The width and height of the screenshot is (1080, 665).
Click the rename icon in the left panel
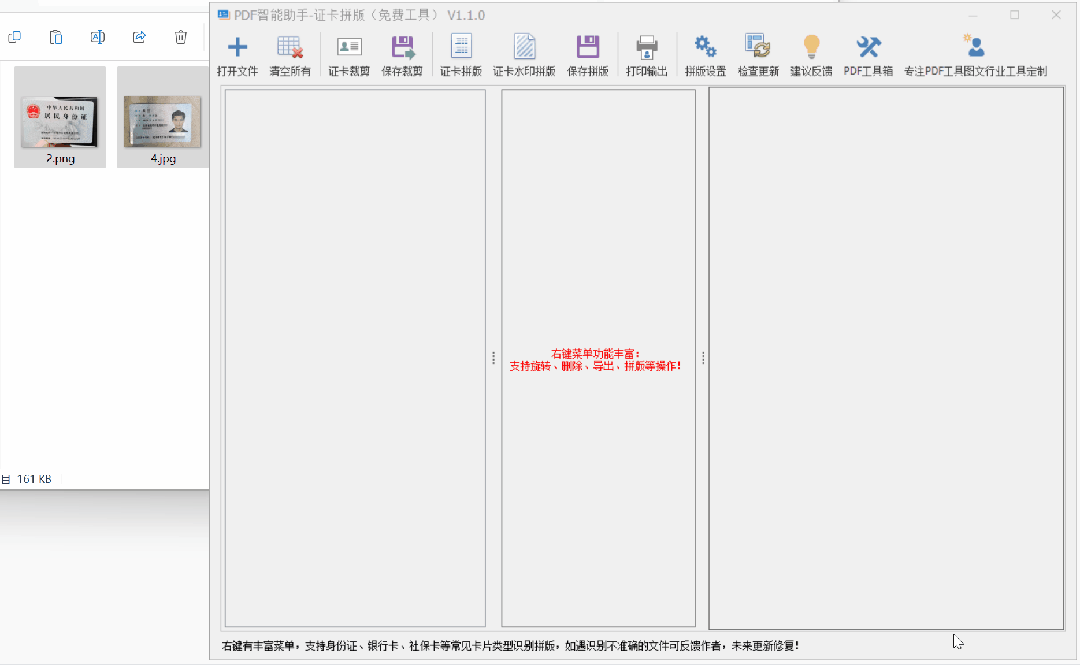(x=97, y=36)
